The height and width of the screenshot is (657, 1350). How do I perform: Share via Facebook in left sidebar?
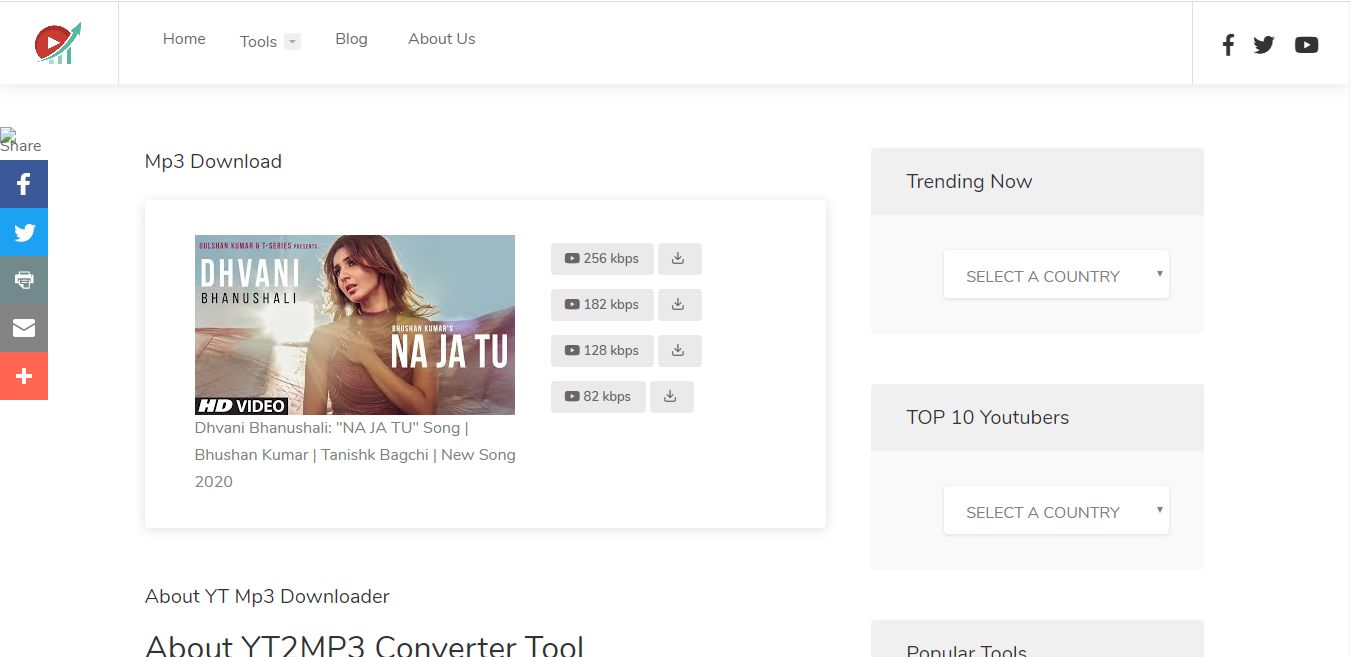tap(24, 184)
